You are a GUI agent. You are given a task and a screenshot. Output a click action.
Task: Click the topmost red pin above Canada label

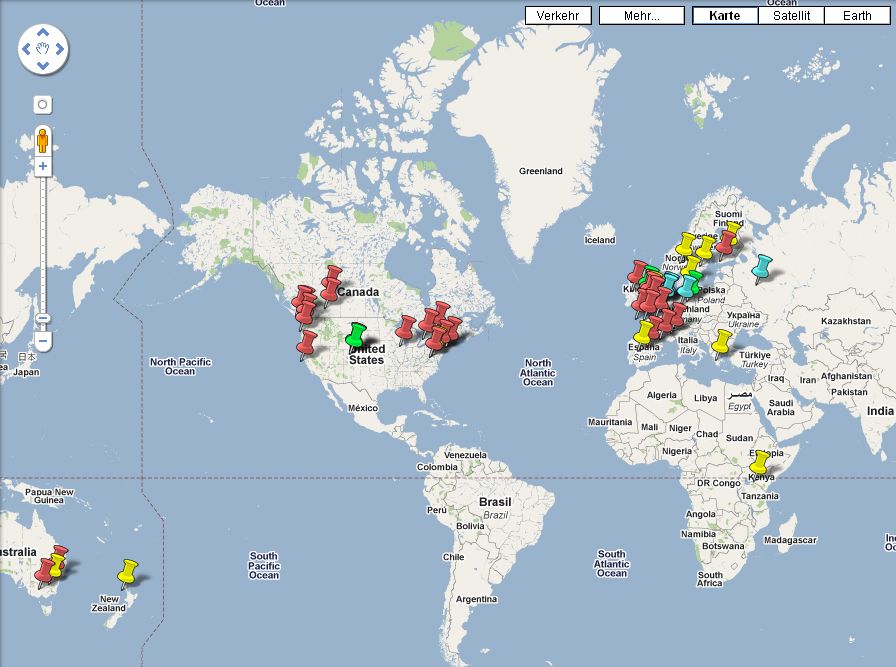point(333,276)
